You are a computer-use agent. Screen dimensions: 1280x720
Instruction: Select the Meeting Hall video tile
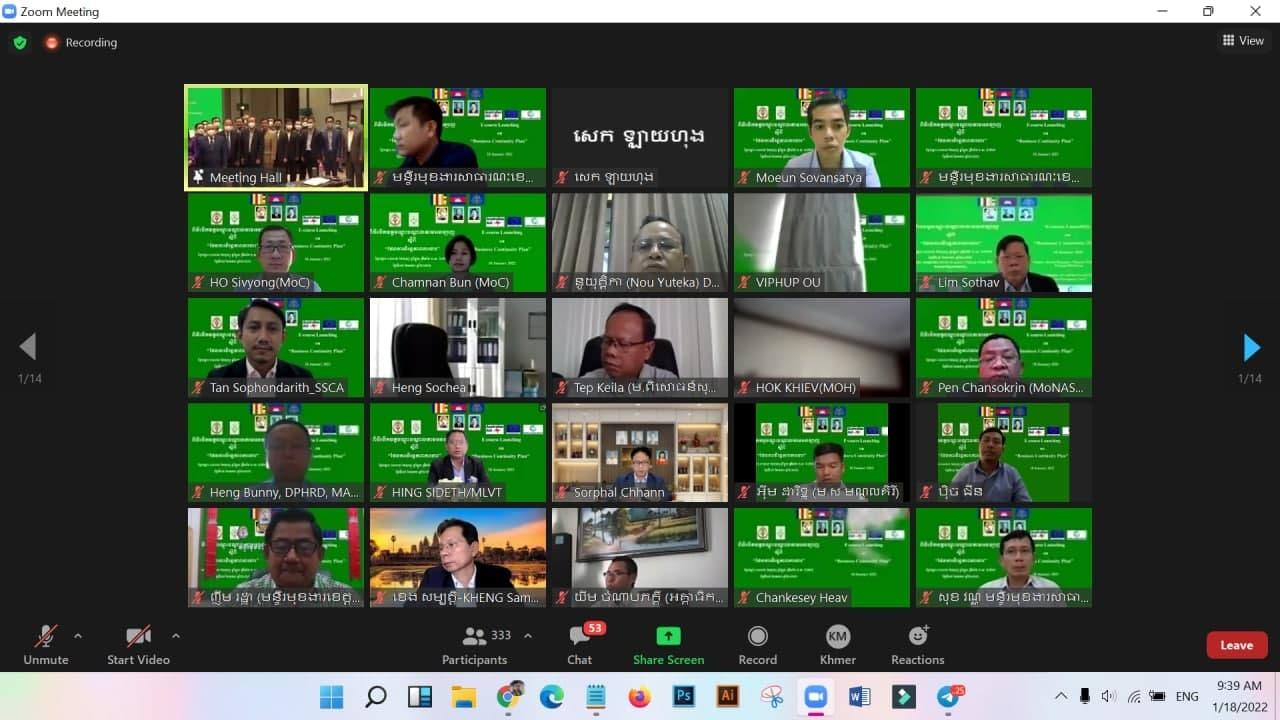276,137
